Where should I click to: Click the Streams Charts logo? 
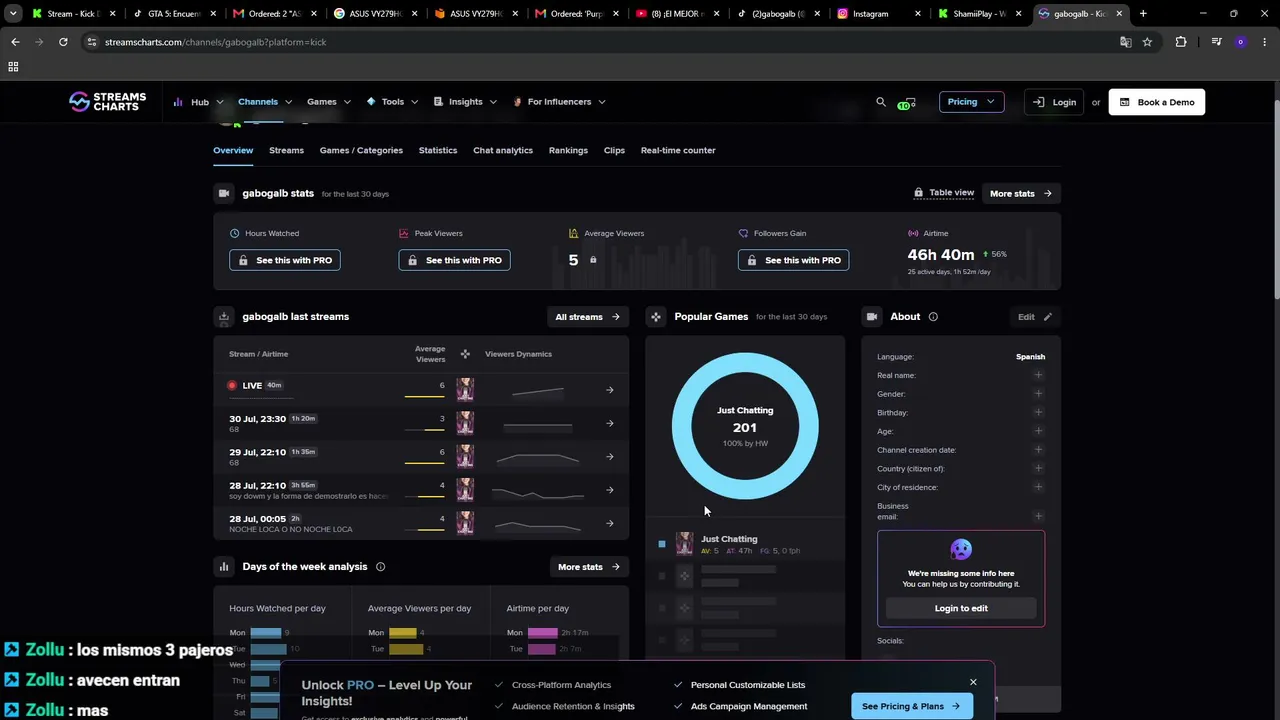coord(107,102)
